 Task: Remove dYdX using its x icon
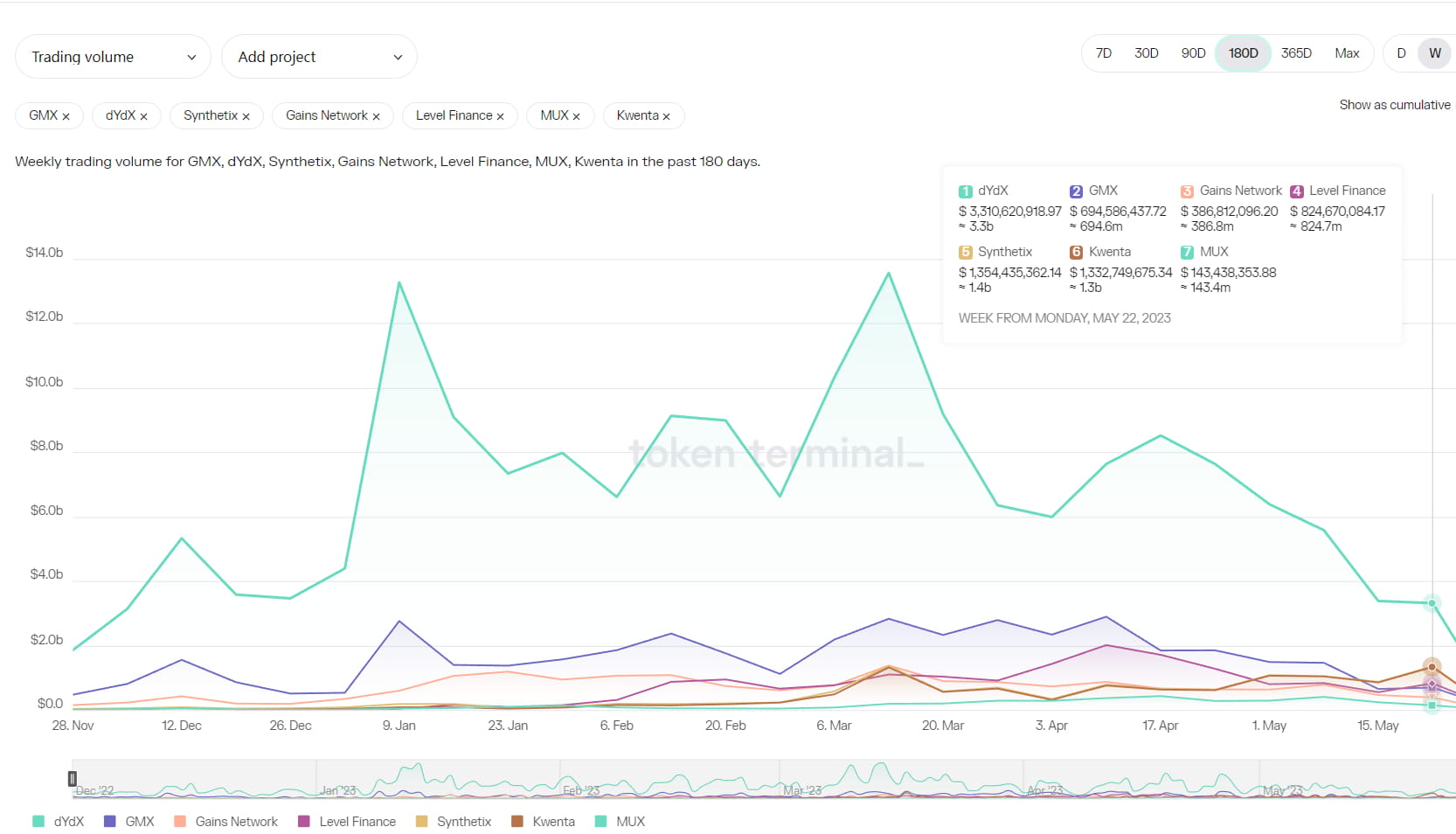coord(143,116)
